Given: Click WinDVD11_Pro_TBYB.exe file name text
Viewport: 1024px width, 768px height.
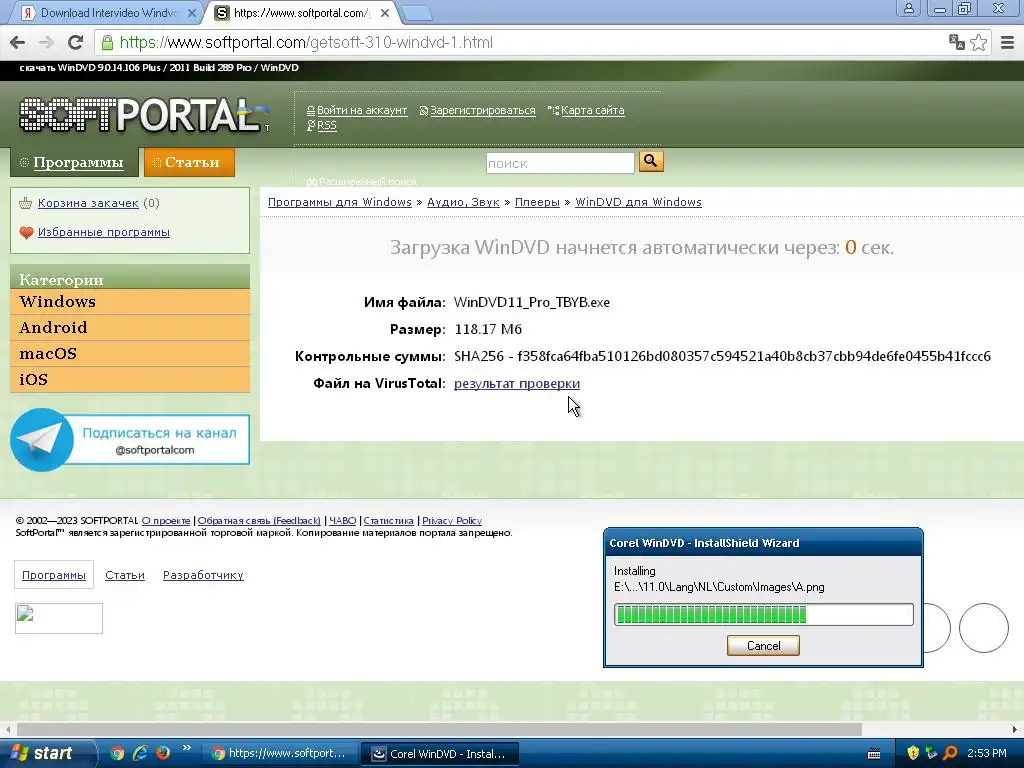Looking at the screenshot, I should (x=532, y=302).
